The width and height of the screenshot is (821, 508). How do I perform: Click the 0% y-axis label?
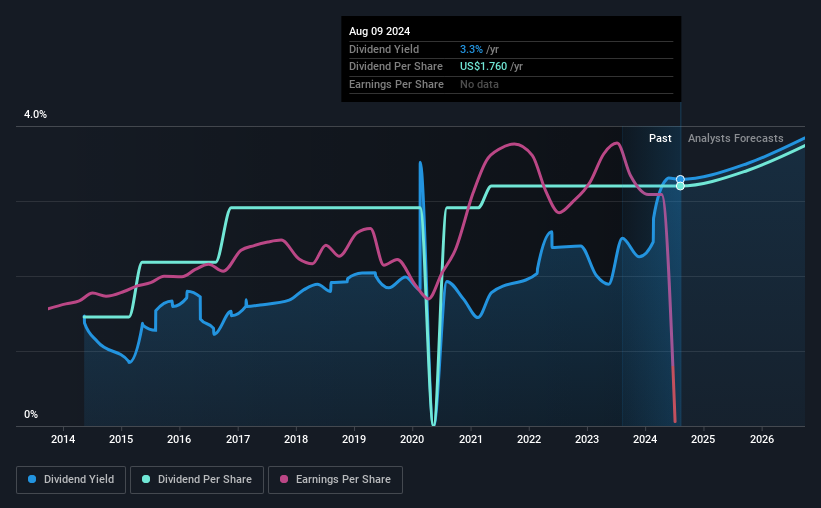[31, 414]
